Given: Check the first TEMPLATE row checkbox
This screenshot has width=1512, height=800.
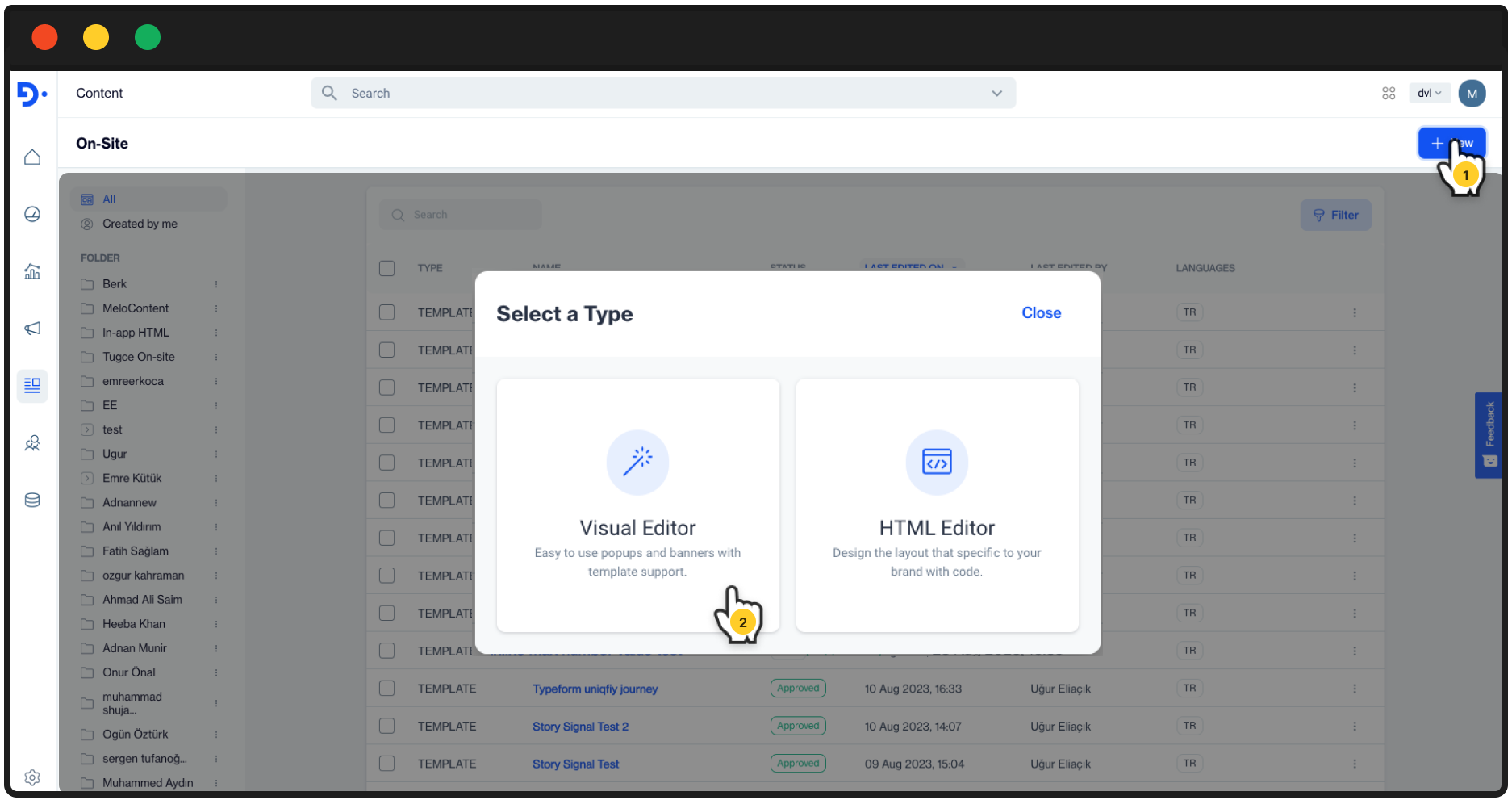Looking at the screenshot, I should coord(387,312).
